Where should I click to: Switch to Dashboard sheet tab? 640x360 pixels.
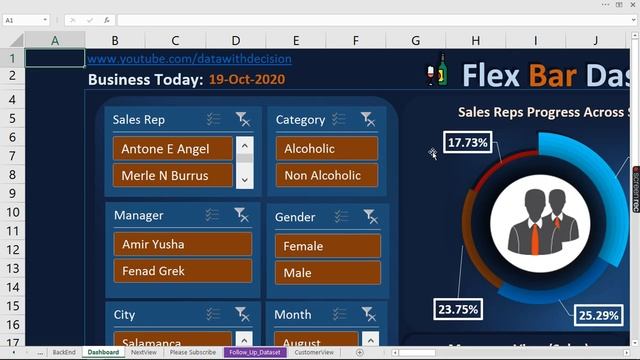[x=103, y=352]
